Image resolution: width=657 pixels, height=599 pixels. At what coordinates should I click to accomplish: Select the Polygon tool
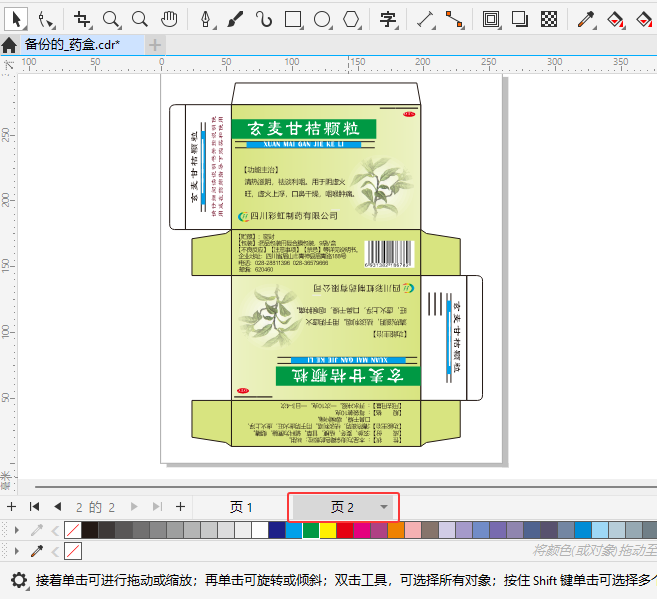tap(352, 19)
